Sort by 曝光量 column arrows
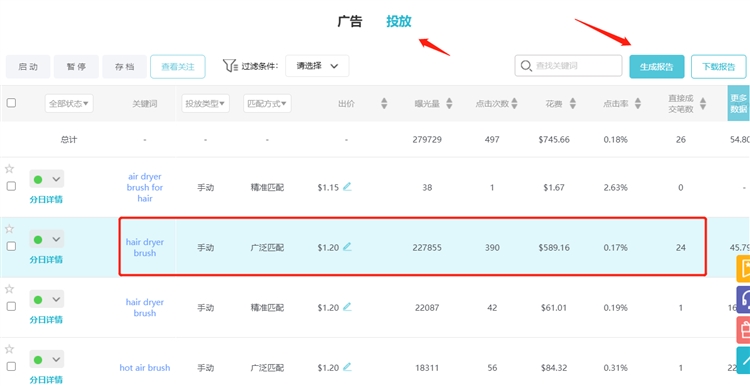This screenshot has height=386, width=750. coord(449,103)
